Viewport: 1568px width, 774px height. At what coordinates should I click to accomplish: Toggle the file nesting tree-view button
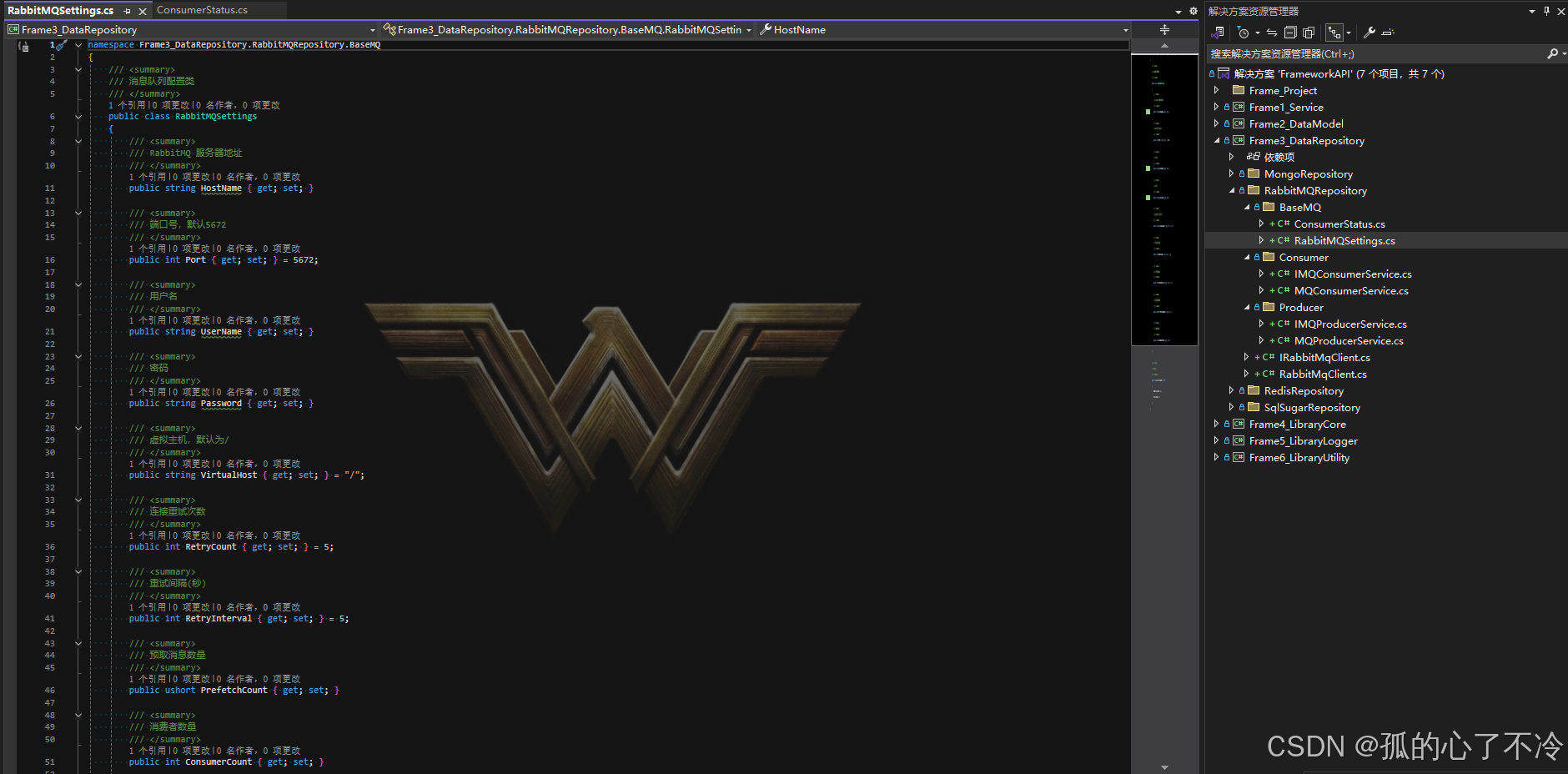tap(1334, 33)
